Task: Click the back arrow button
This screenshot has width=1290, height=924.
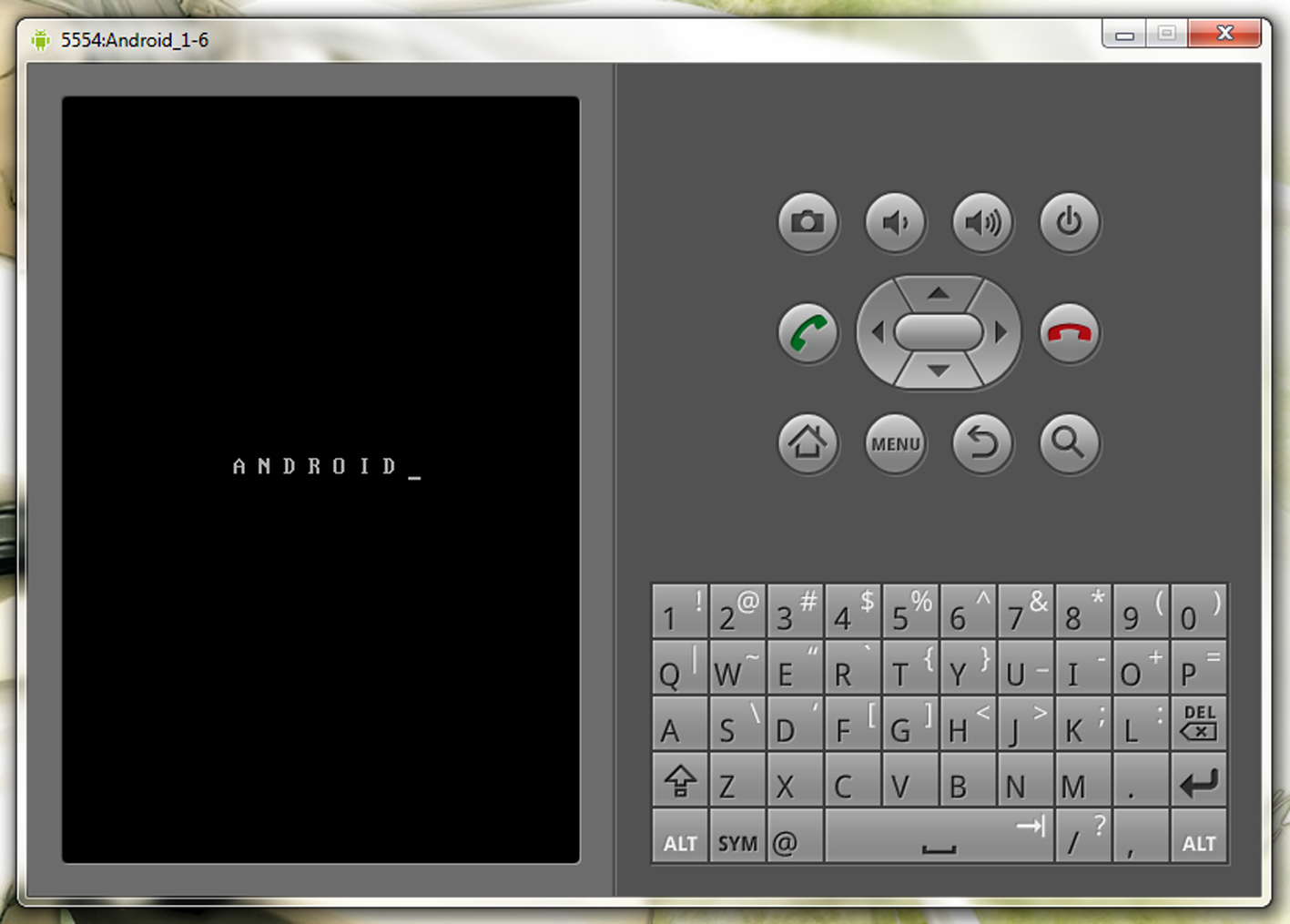Action: [982, 443]
